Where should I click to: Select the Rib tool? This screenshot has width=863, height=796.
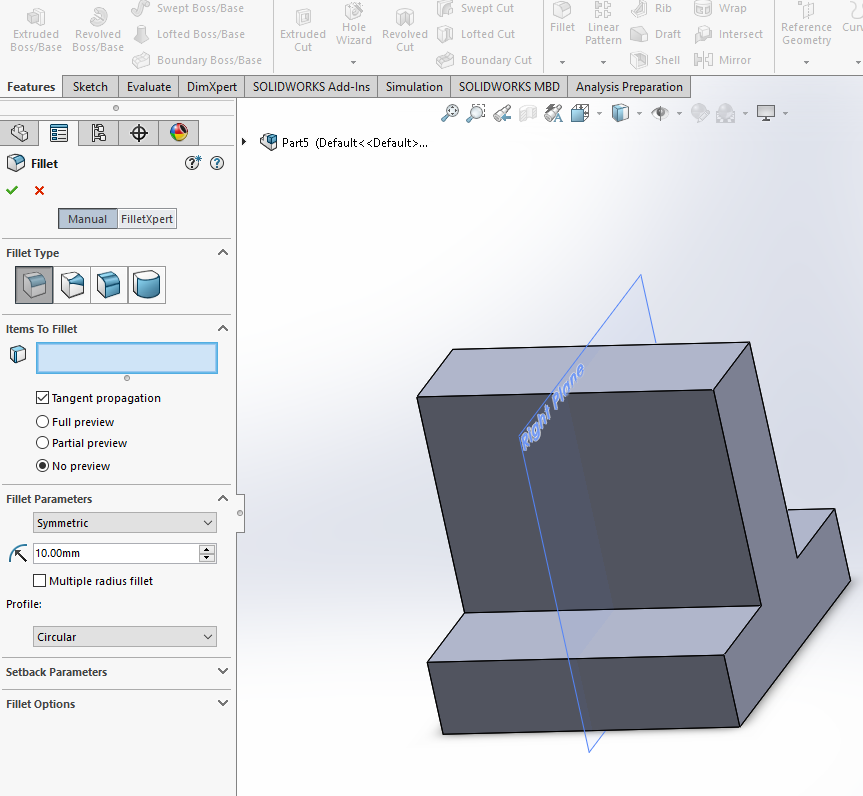653,8
